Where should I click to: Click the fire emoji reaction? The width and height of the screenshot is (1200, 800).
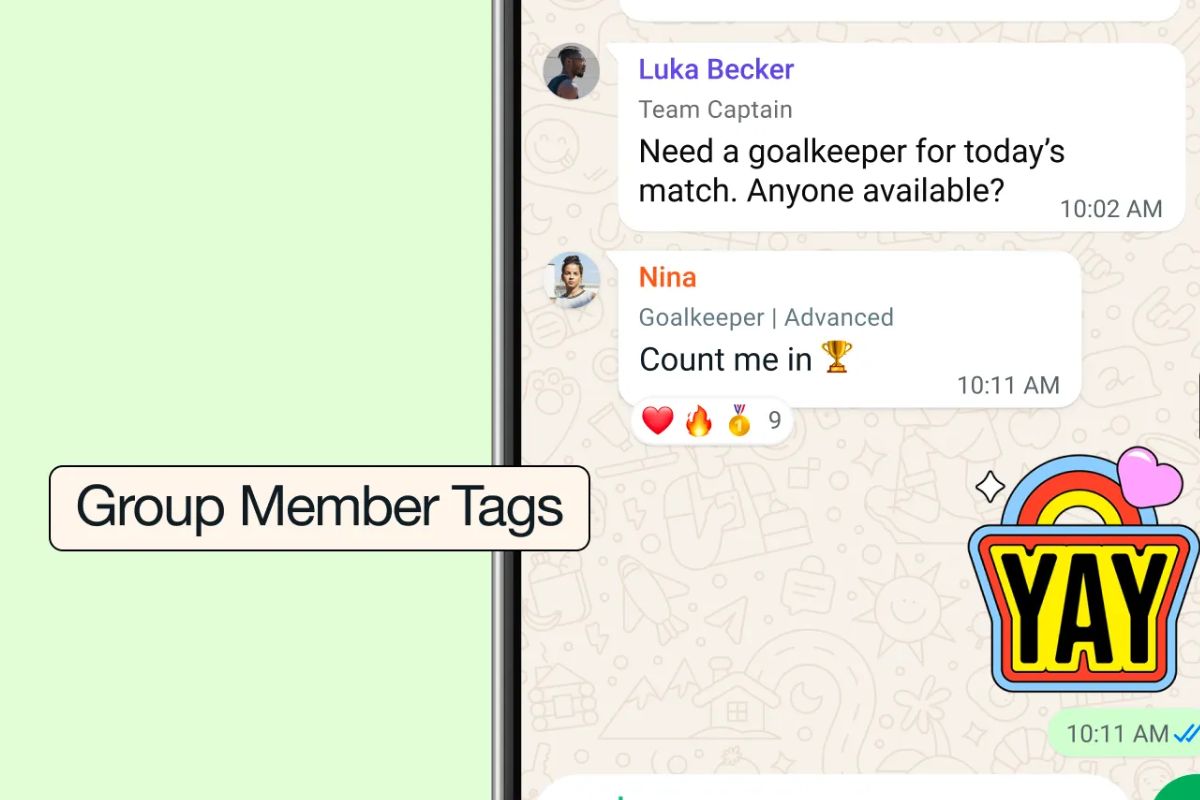[x=698, y=421]
